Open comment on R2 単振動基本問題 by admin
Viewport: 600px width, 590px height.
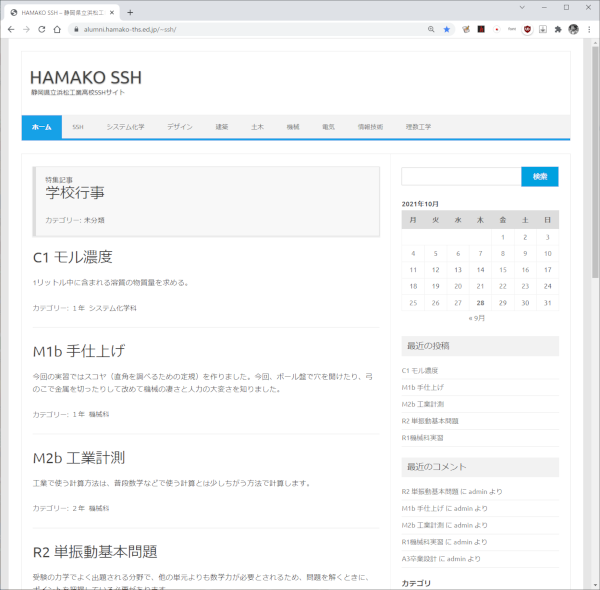pyautogui.click(x=430, y=492)
